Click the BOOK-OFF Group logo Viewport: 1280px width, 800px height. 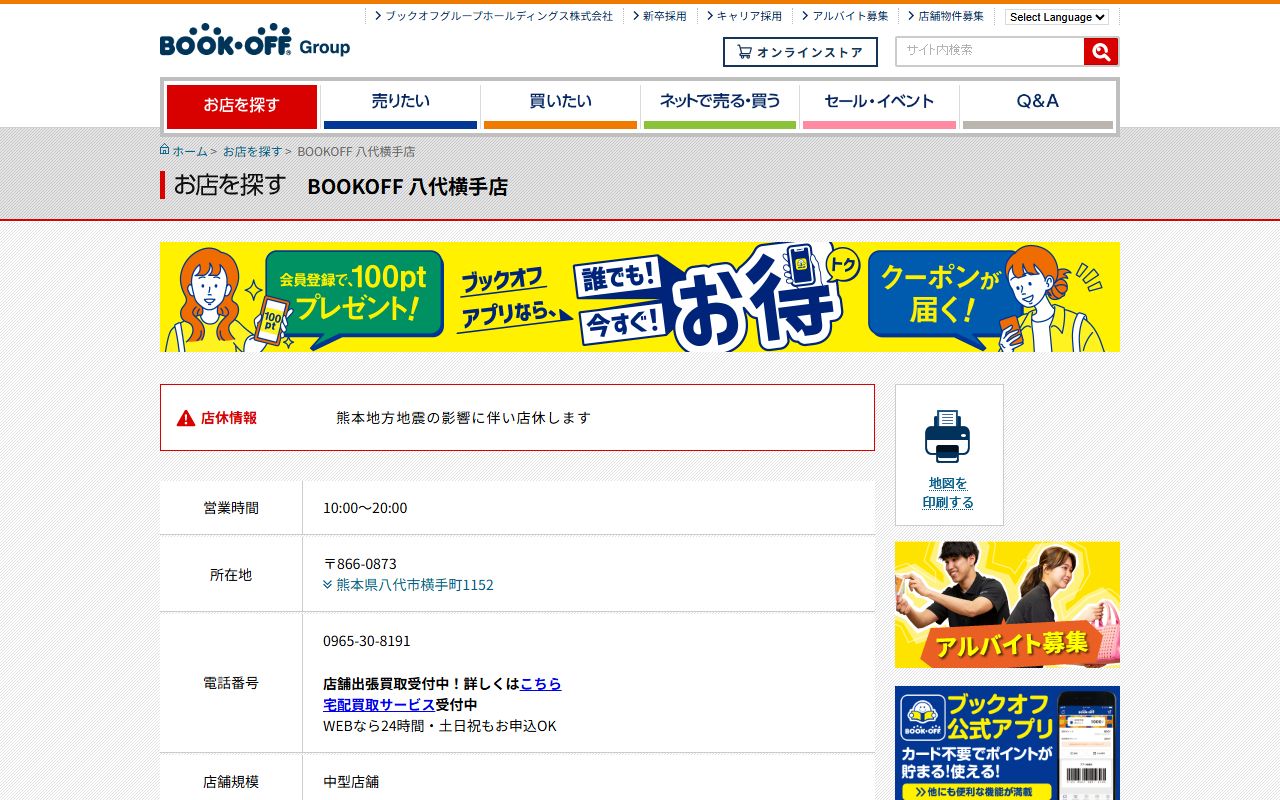tap(255, 41)
